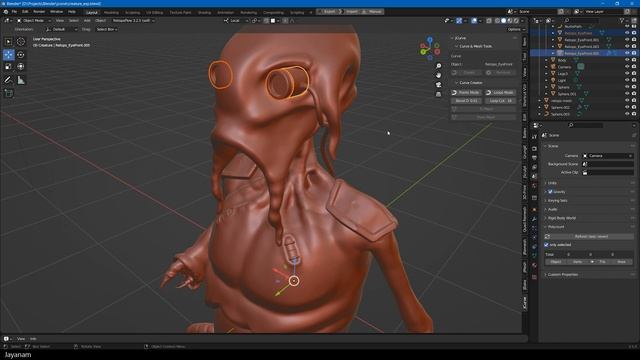
Task: Switch to solid viewport shading mode
Action: [x=504, y=20]
